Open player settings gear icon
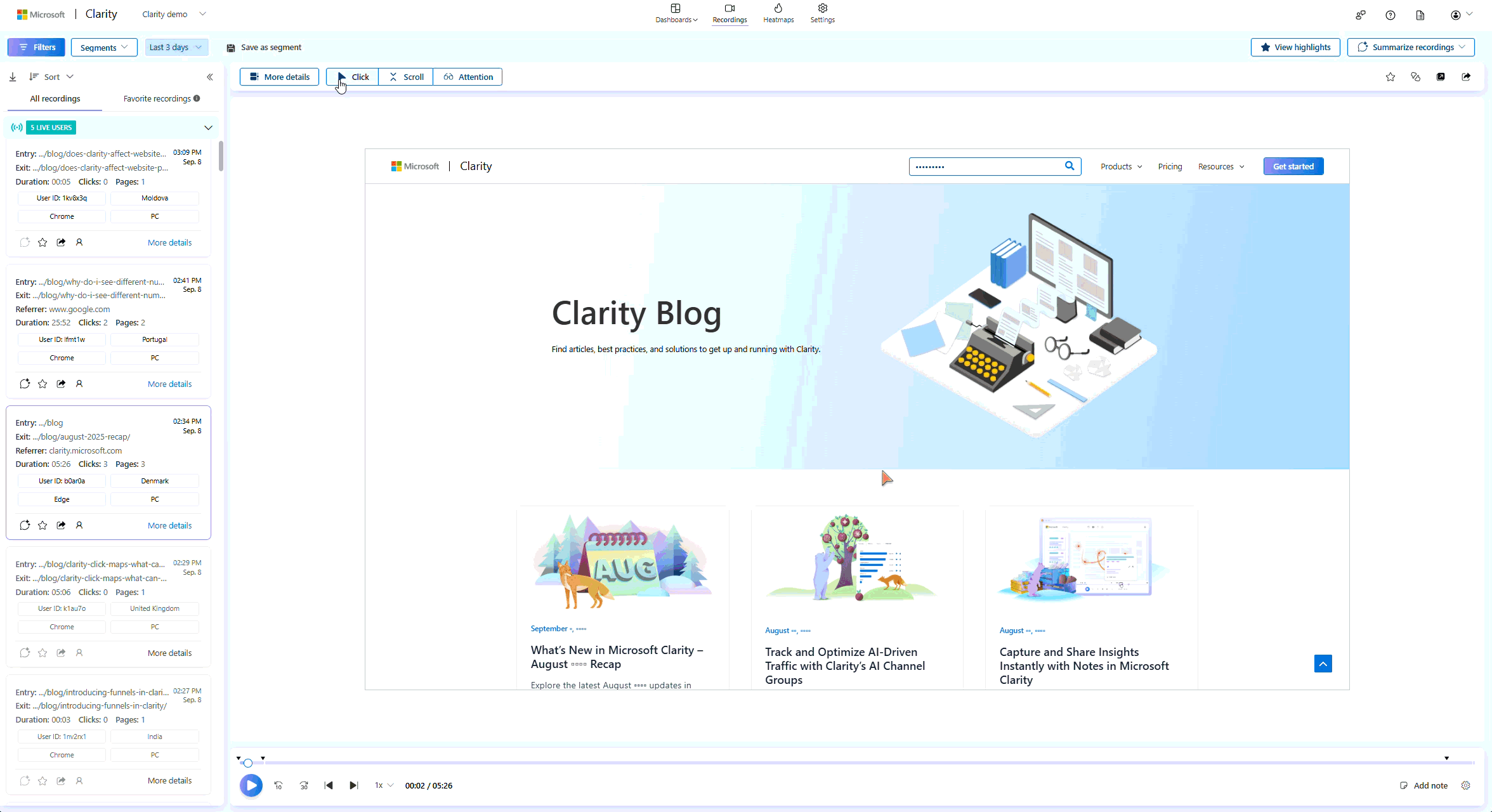 point(1465,785)
